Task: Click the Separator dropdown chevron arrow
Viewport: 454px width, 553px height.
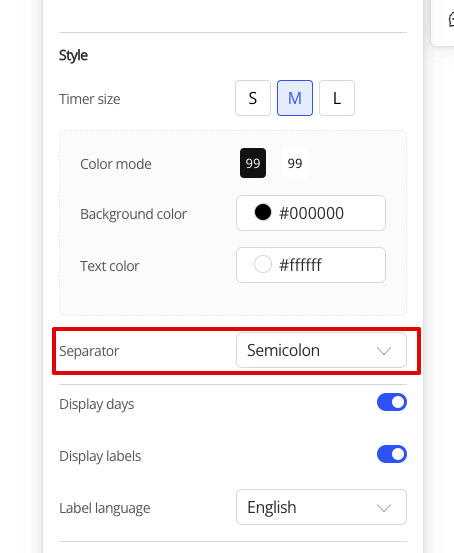Action: pos(383,351)
